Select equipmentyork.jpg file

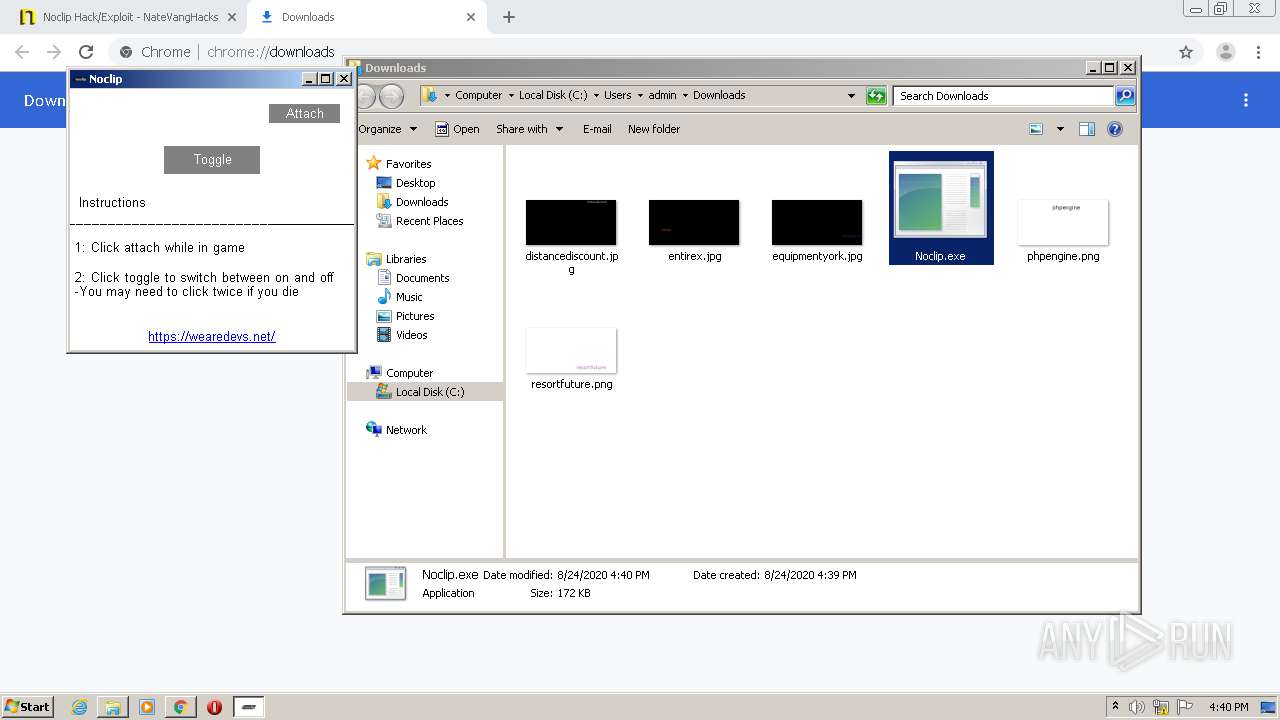(x=817, y=231)
